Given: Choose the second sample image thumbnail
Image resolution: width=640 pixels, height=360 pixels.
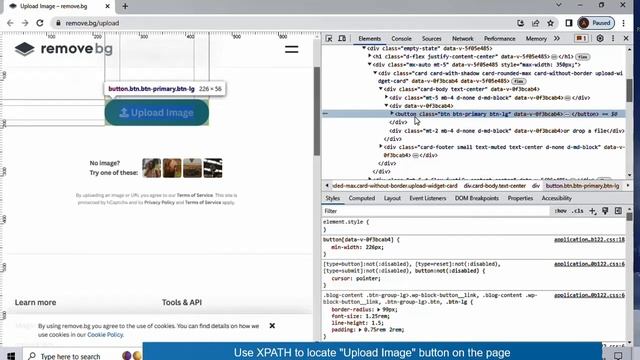Looking at the screenshot, I should [x=172, y=168].
